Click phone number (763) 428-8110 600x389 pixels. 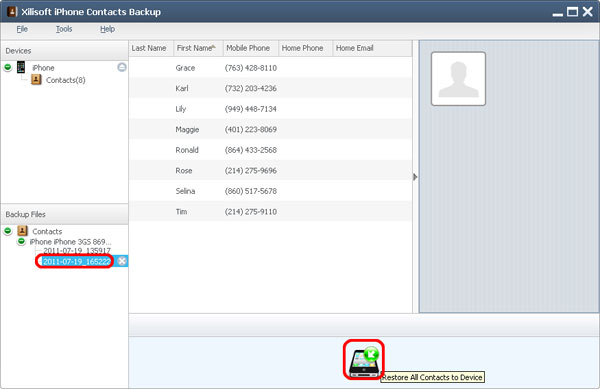coord(251,68)
